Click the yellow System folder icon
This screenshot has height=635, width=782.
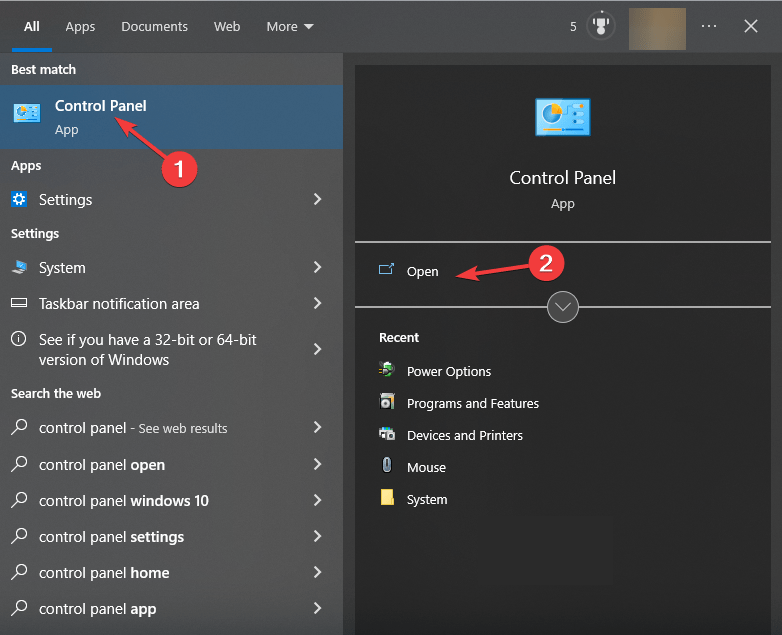click(387, 497)
